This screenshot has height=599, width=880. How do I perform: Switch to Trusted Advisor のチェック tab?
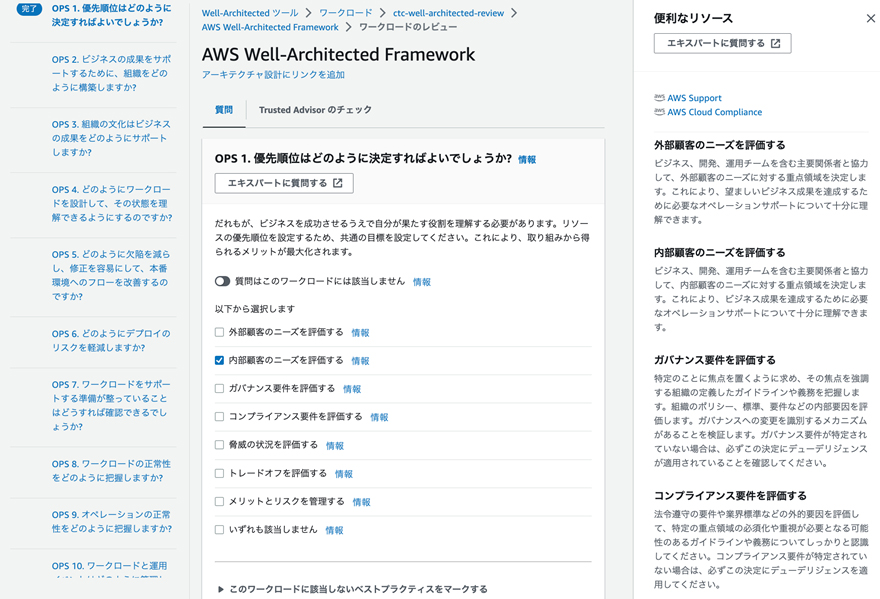click(x=315, y=110)
